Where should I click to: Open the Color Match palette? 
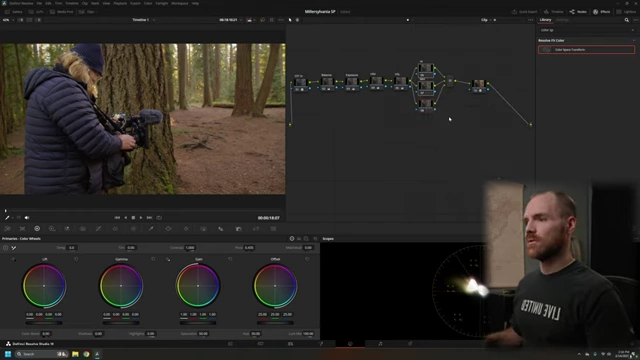point(22,229)
